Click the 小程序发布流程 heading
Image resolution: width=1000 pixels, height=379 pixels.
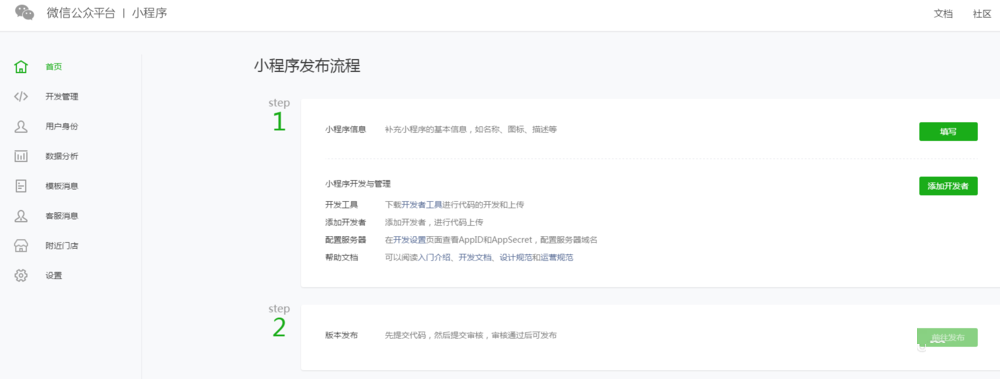tap(307, 66)
